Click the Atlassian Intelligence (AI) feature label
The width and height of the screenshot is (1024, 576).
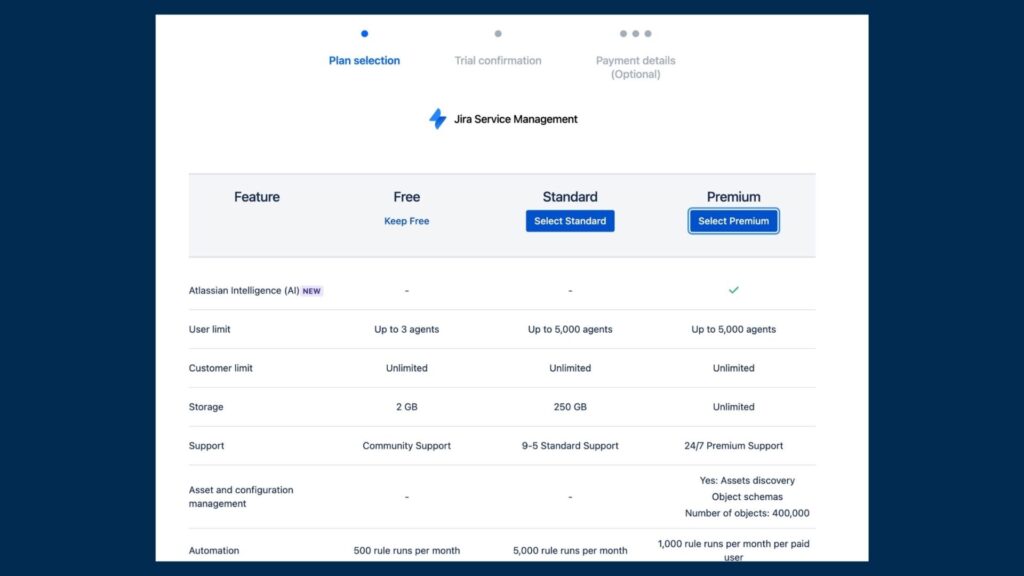[x=243, y=291]
